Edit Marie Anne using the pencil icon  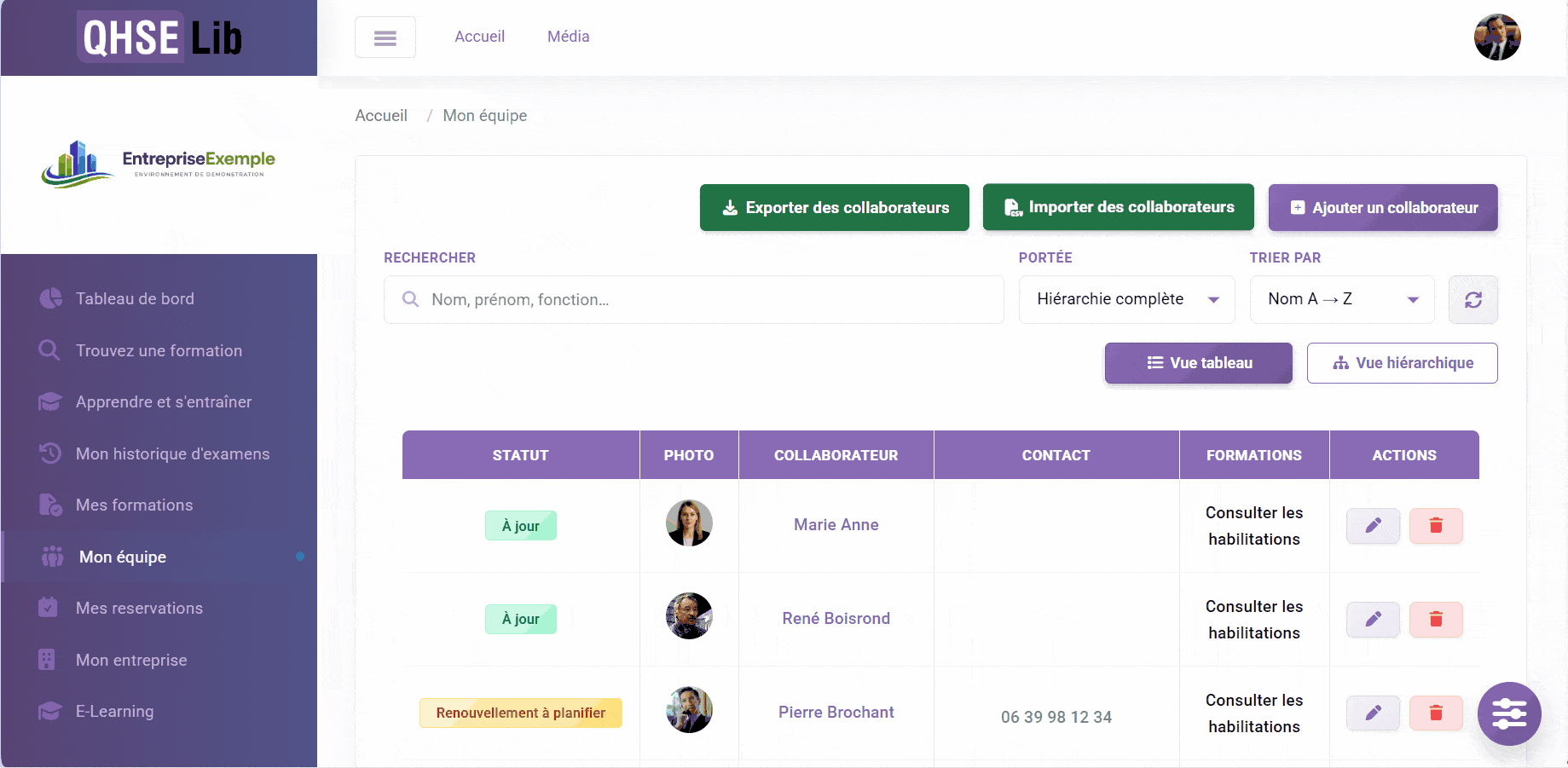(1372, 526)
